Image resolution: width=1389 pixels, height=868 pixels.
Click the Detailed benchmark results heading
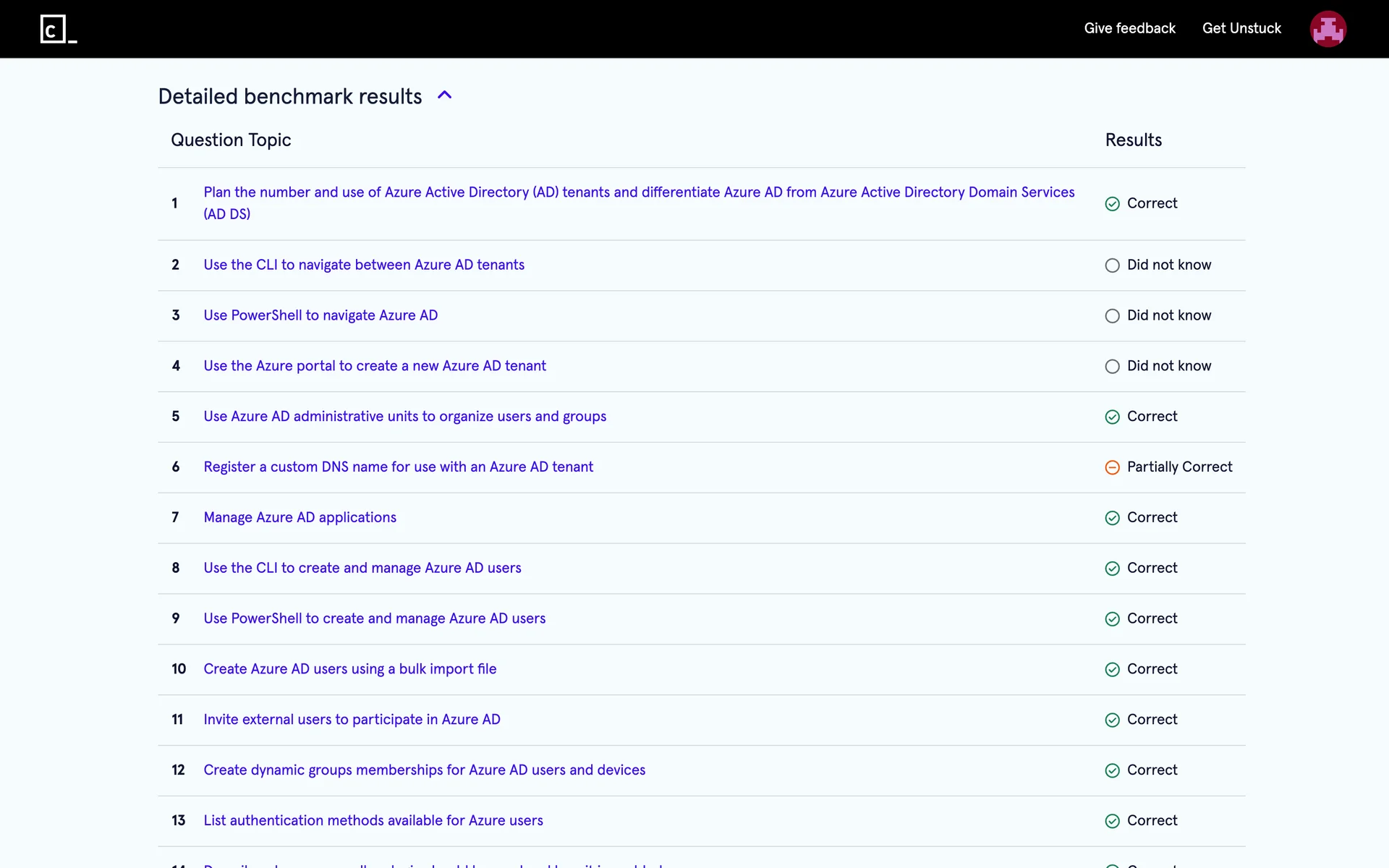(x=289, y=96)
